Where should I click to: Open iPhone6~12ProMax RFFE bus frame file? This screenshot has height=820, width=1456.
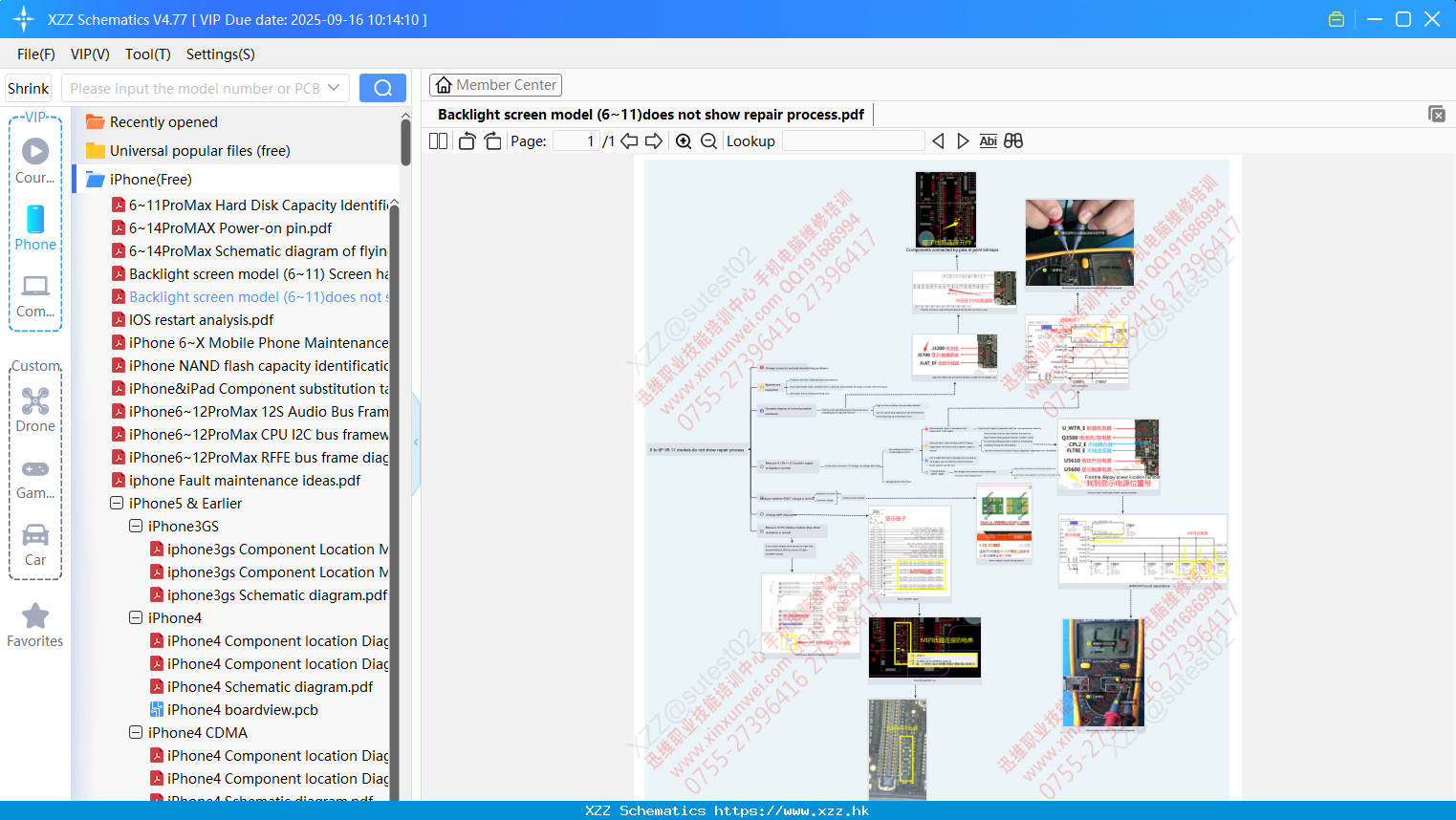point(250,458)
